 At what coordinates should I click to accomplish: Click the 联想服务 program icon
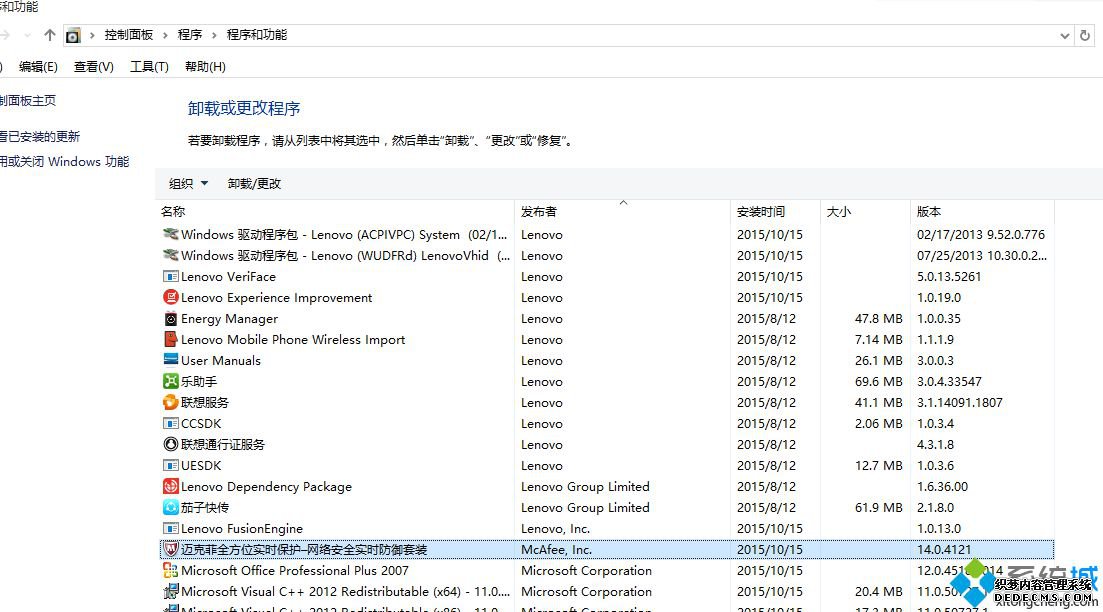coord(170,402)
